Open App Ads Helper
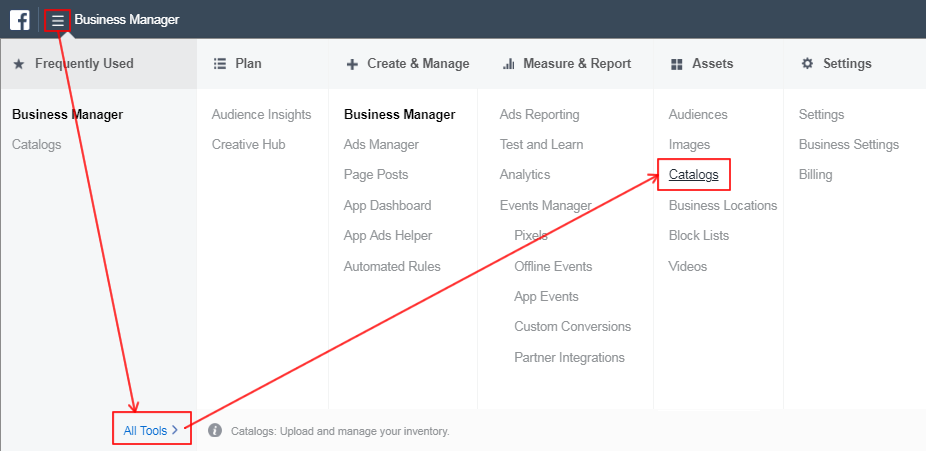The height and width of the screenshot is (451, 926). click(x=388, y=236)
